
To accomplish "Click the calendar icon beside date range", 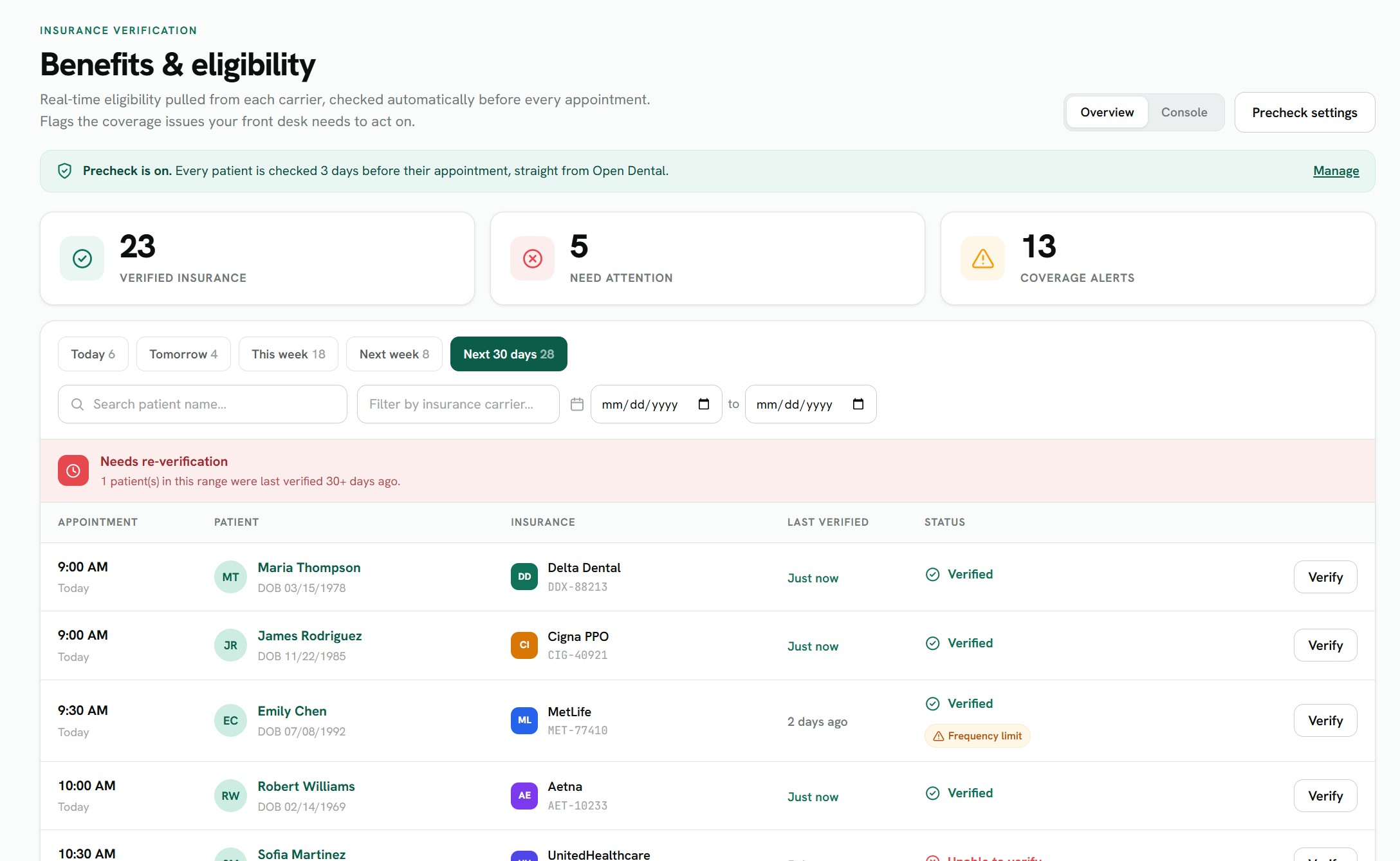I will 577,404.
